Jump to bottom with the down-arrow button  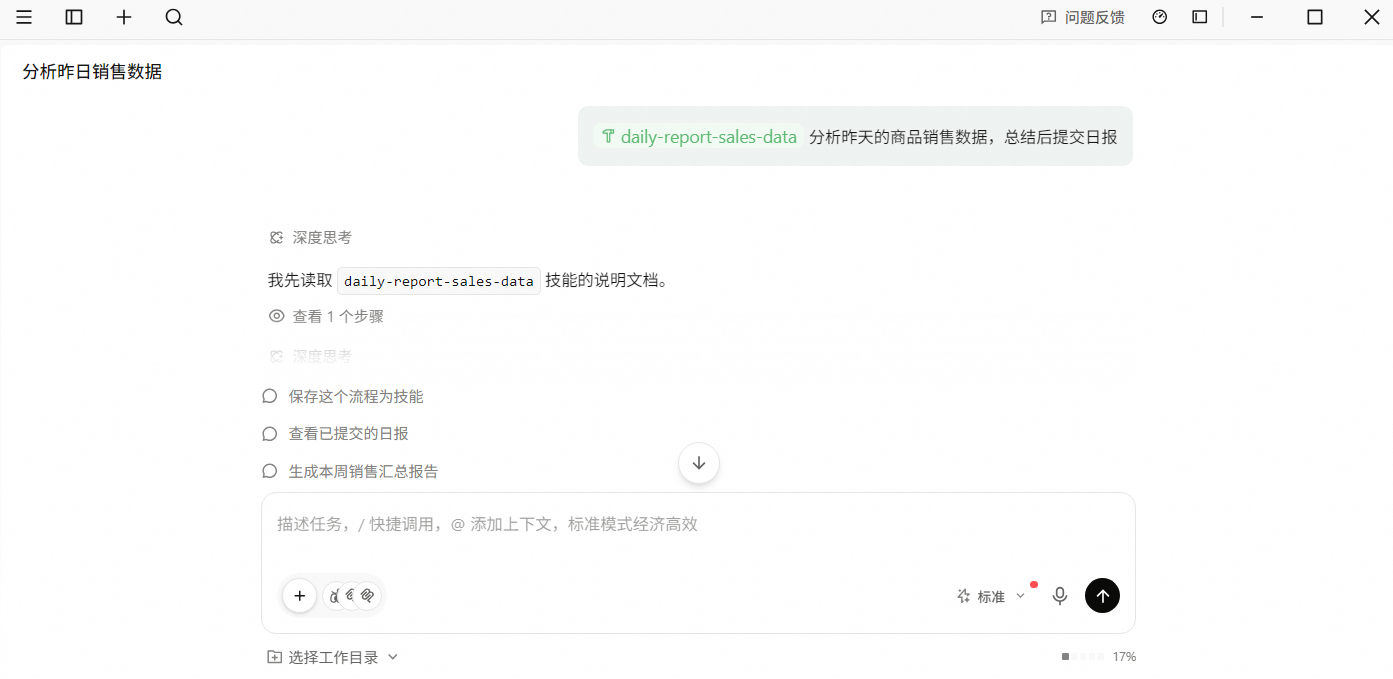point(699,463)
